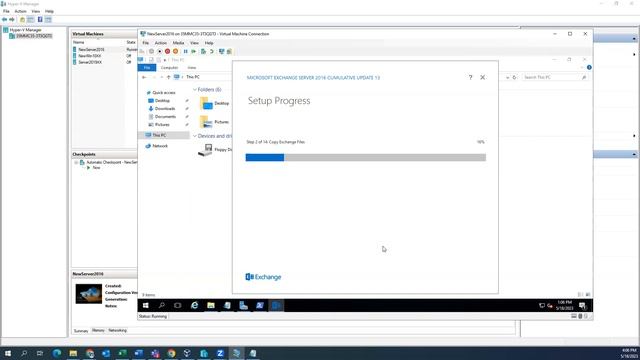640x360 pixels.
Task: Click the Forward arrow in Hyper-V Manager toolbar
Action: click(12, 20)
